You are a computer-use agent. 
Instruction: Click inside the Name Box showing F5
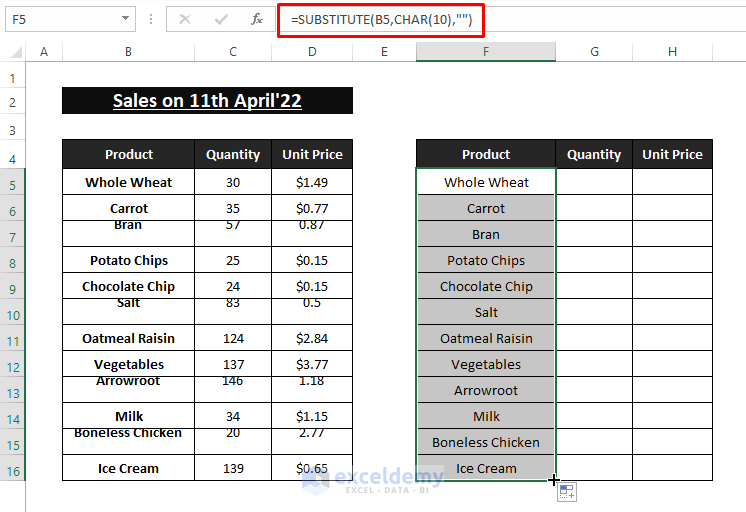[60, 19]
